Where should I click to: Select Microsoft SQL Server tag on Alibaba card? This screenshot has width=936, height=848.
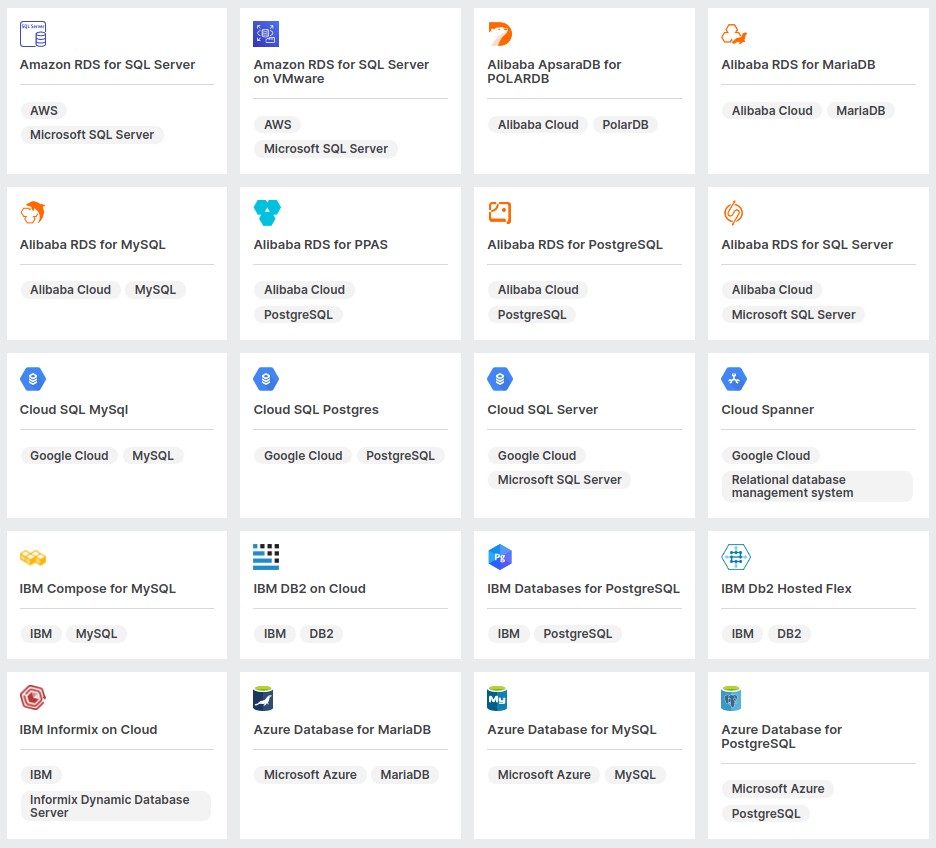(x=793, y=315)
